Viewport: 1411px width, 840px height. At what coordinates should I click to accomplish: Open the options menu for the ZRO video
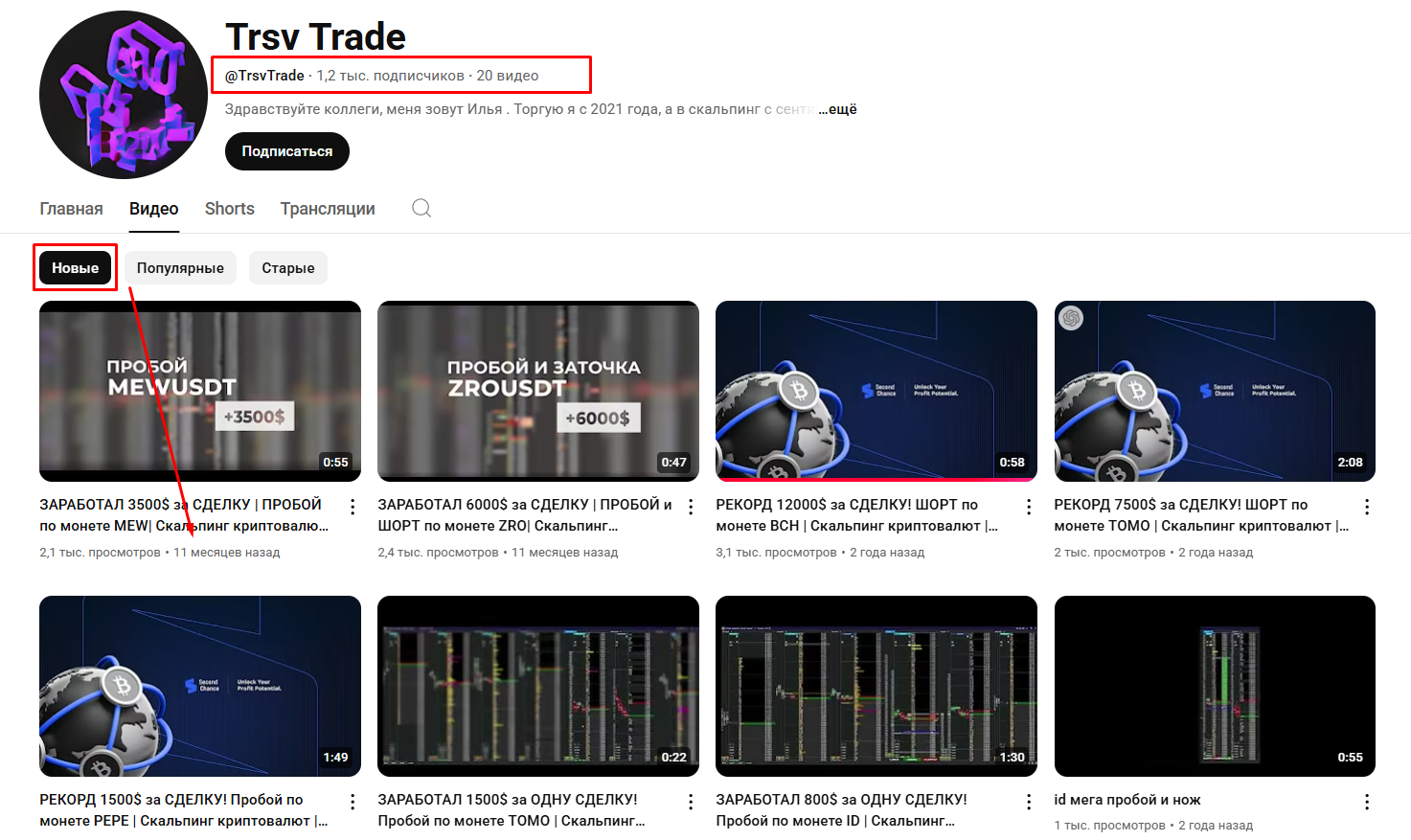pyautogui.click(x=691, y=508)
